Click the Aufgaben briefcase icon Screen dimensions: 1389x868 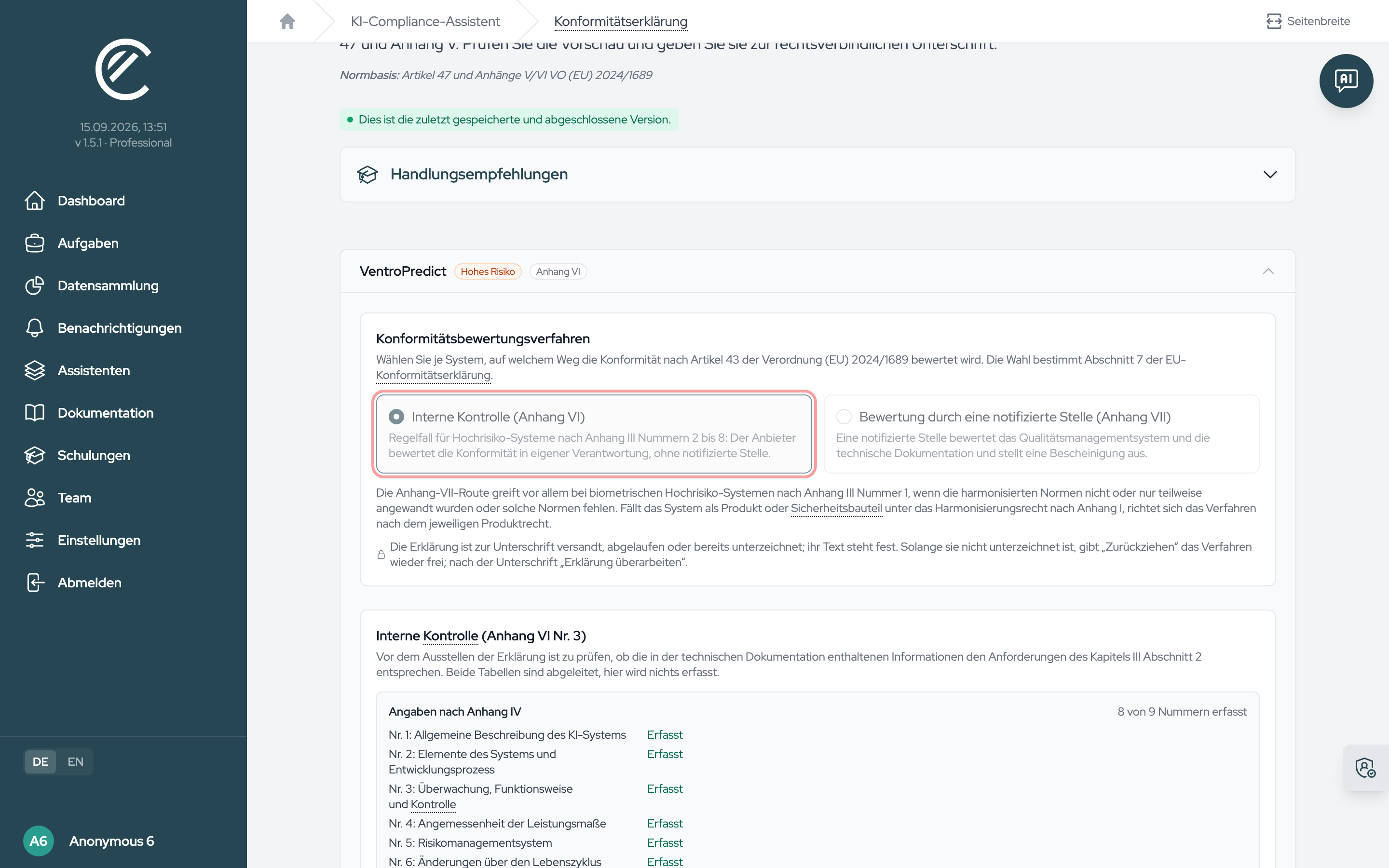tap(34, 244)
